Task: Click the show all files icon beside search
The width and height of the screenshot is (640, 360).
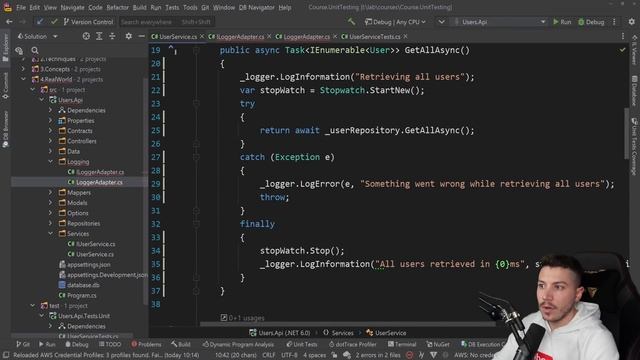Action: [19, 51]
